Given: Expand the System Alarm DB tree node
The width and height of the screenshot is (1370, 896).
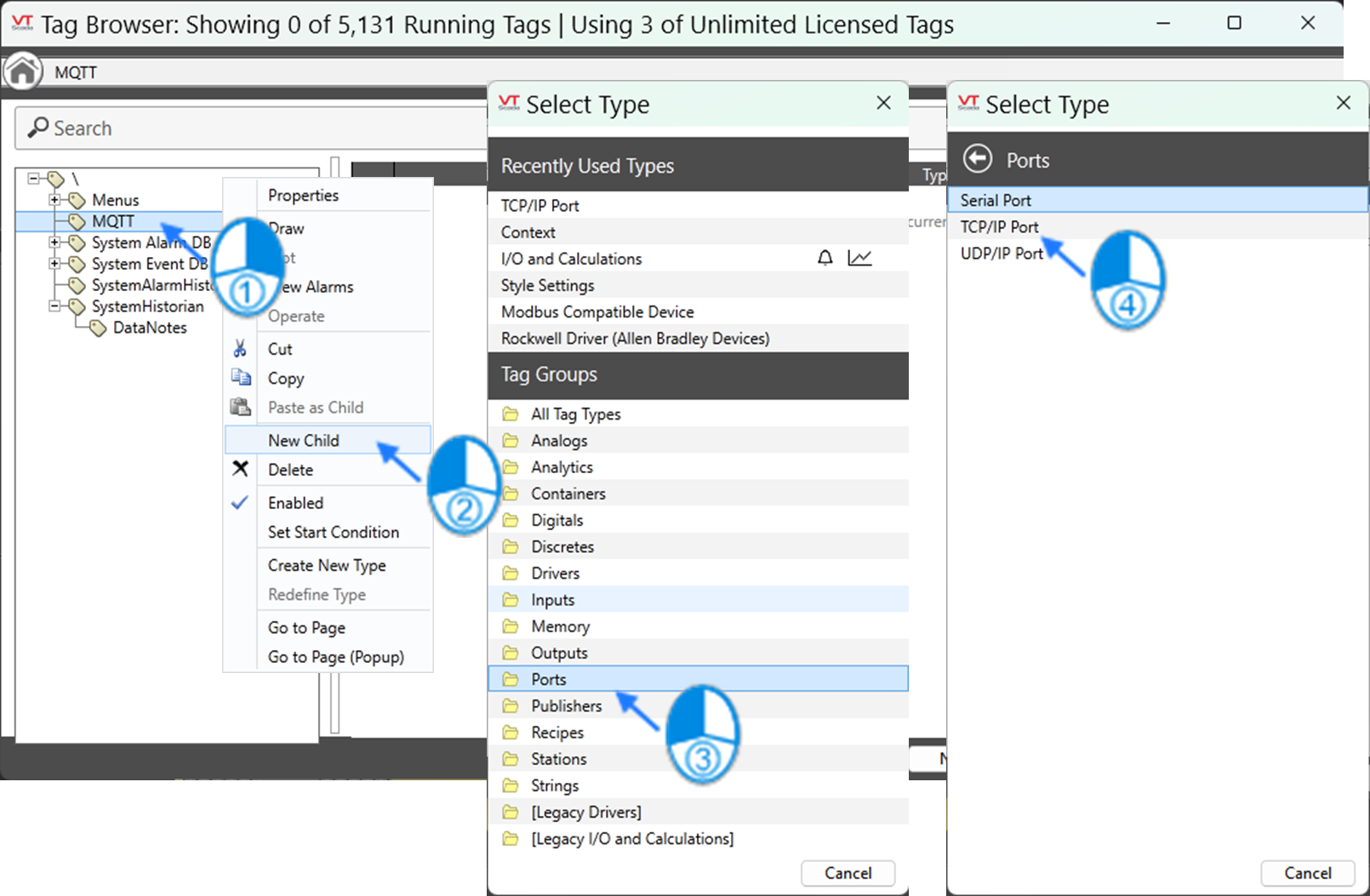Looking at the screenshot, I should click(x=54, y=243).
